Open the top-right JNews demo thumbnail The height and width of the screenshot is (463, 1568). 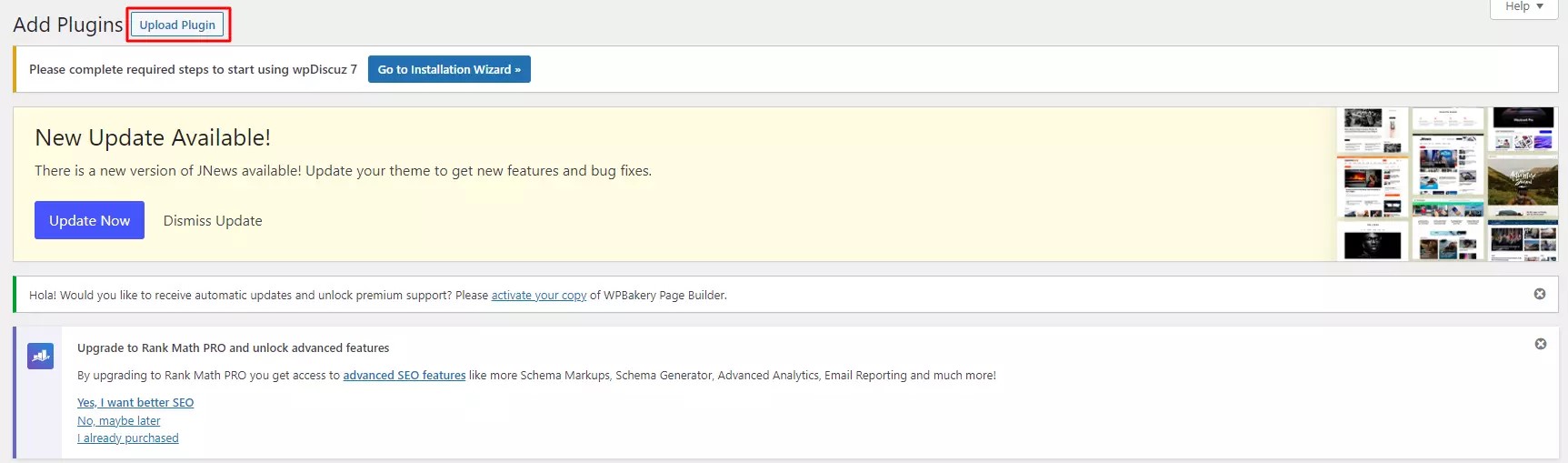point(1523,130)
